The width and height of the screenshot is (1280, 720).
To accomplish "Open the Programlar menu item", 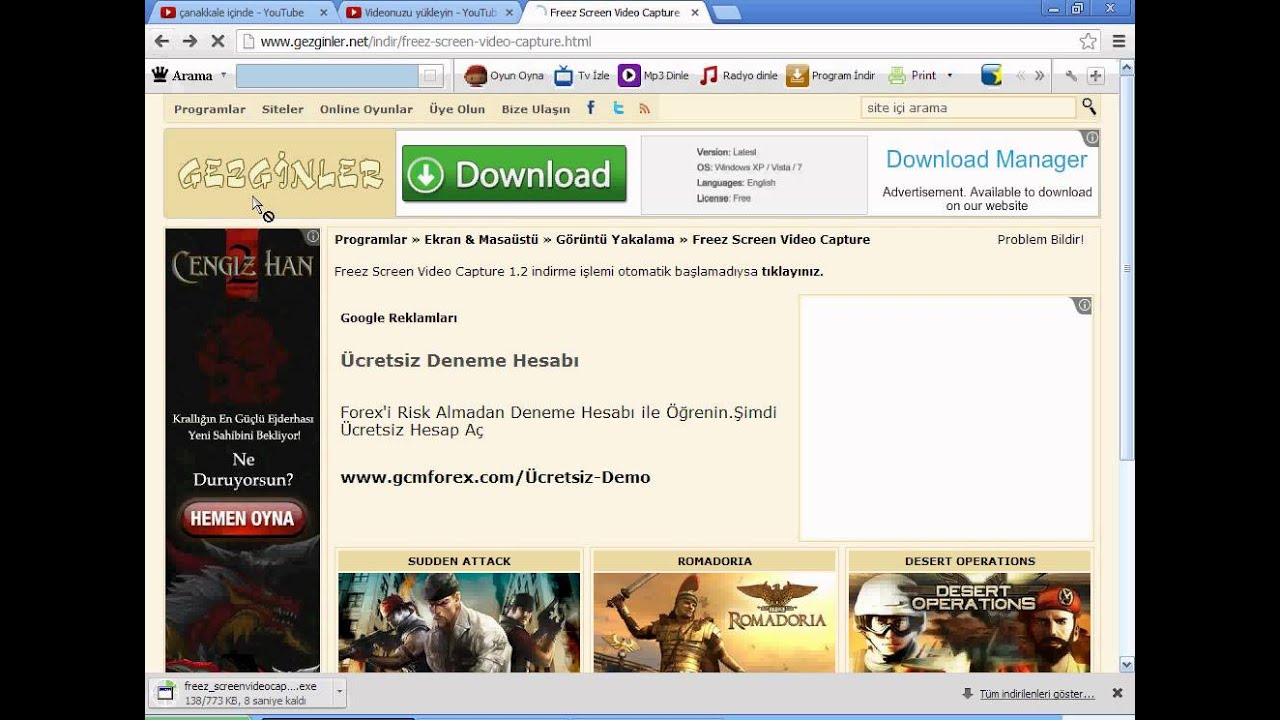I will point(210,109).
